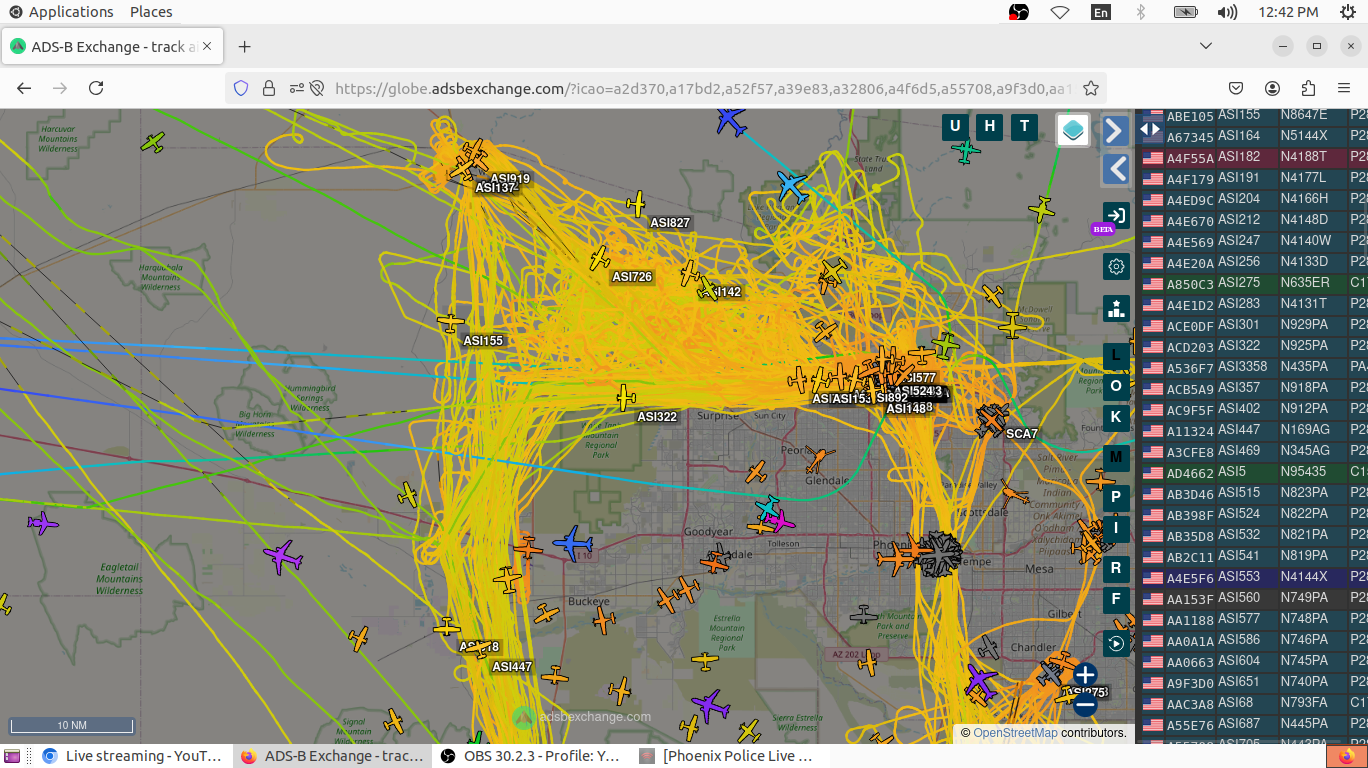Image resolution: width=1368 pixels, height=768 pixels.
Task: Click the OpenStreetMap attribution link
Action: pyautogui.click(x=1015, y=733)
